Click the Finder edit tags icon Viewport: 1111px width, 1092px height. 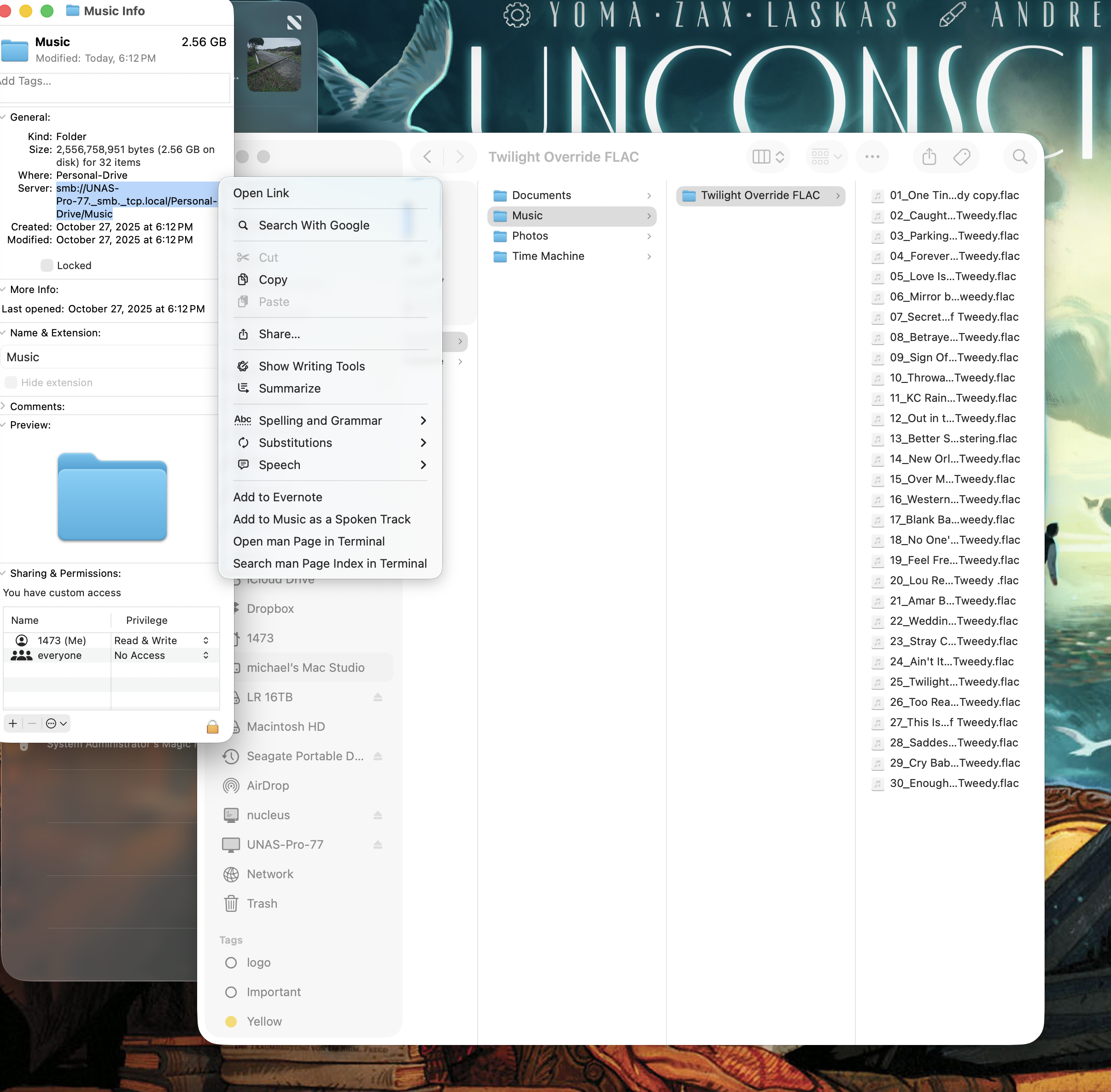tap(961, 157)
